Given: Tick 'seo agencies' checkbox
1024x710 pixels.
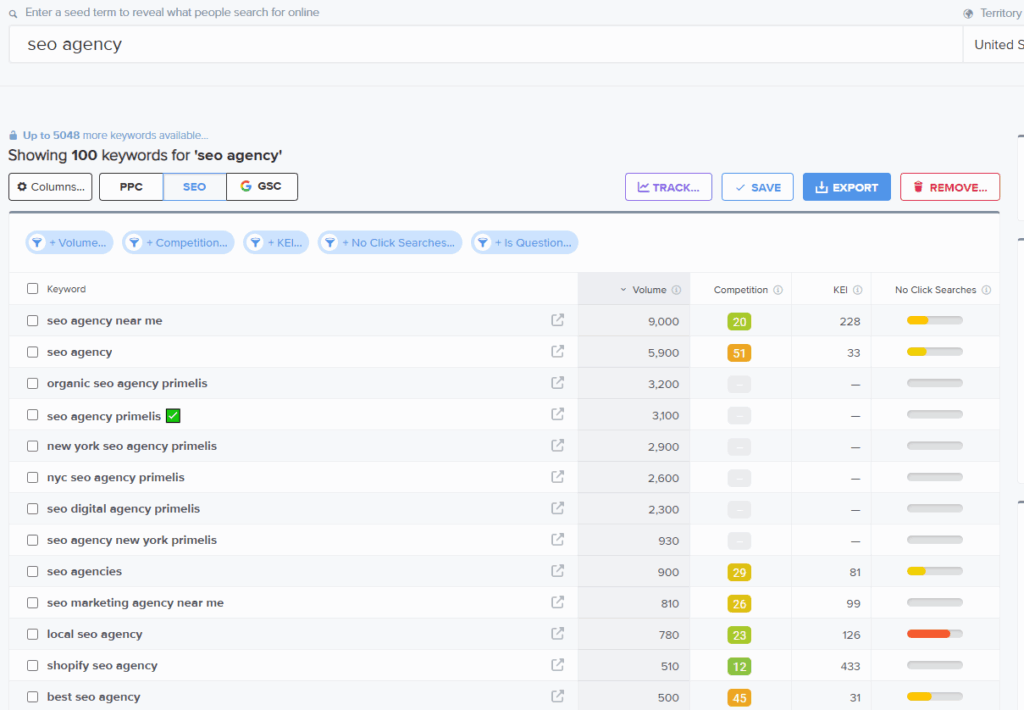Looking at the screenshot, I should (x=33, y=572).
